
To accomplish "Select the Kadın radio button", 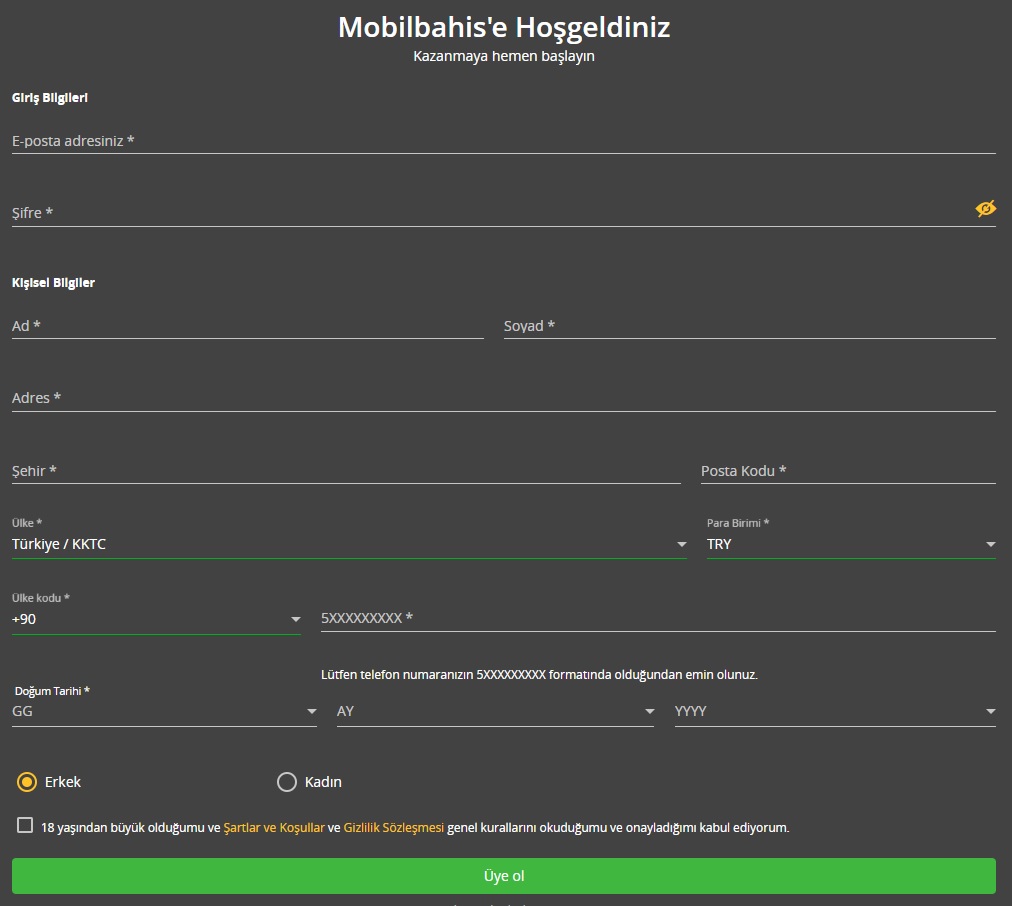I will [x=287, y=782].
